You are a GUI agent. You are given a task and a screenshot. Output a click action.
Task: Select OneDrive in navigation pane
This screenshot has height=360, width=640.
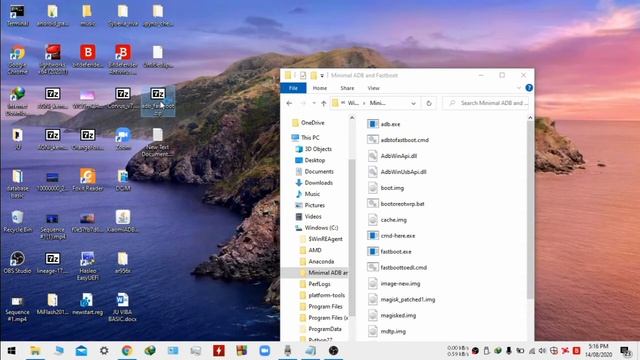(308, 122)
